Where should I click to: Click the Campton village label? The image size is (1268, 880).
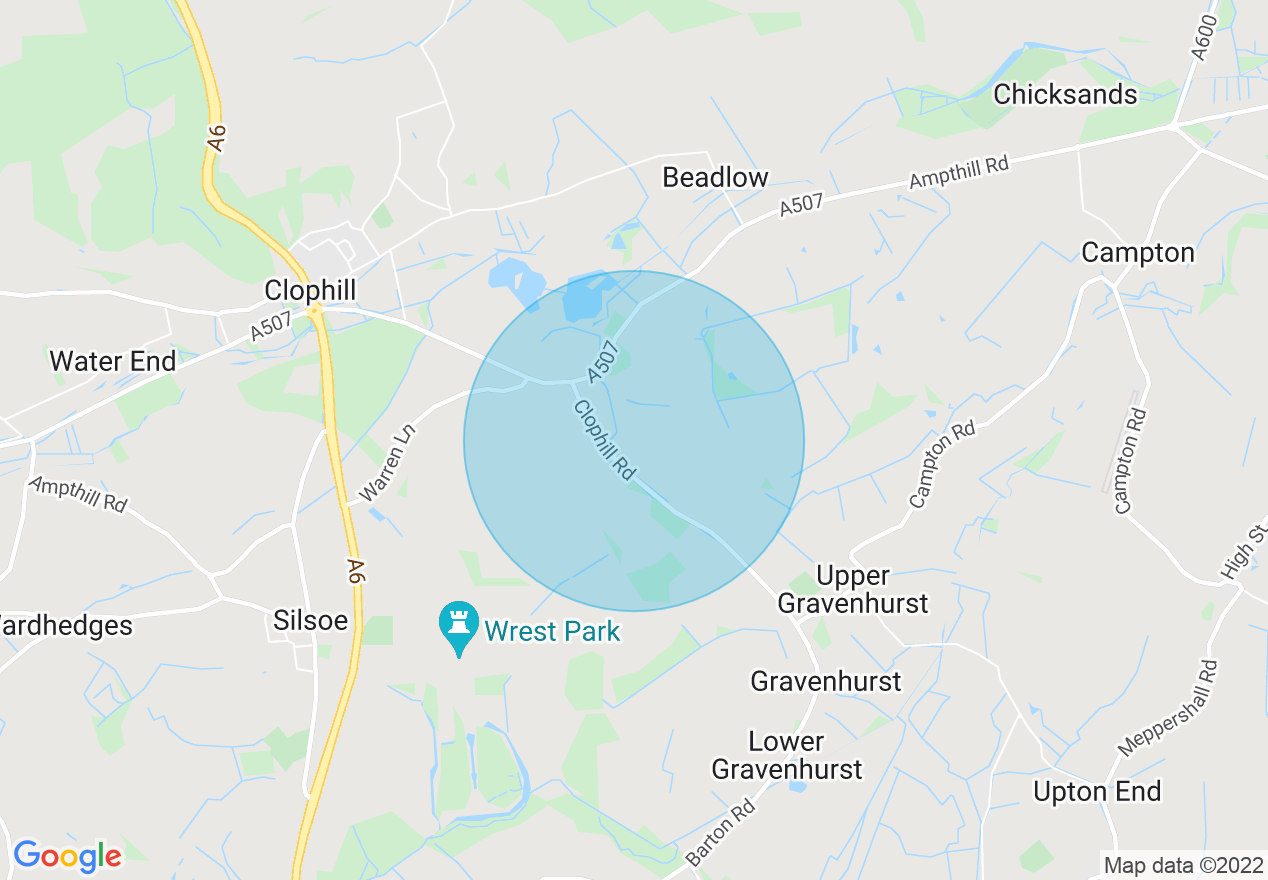(1138, 253)
